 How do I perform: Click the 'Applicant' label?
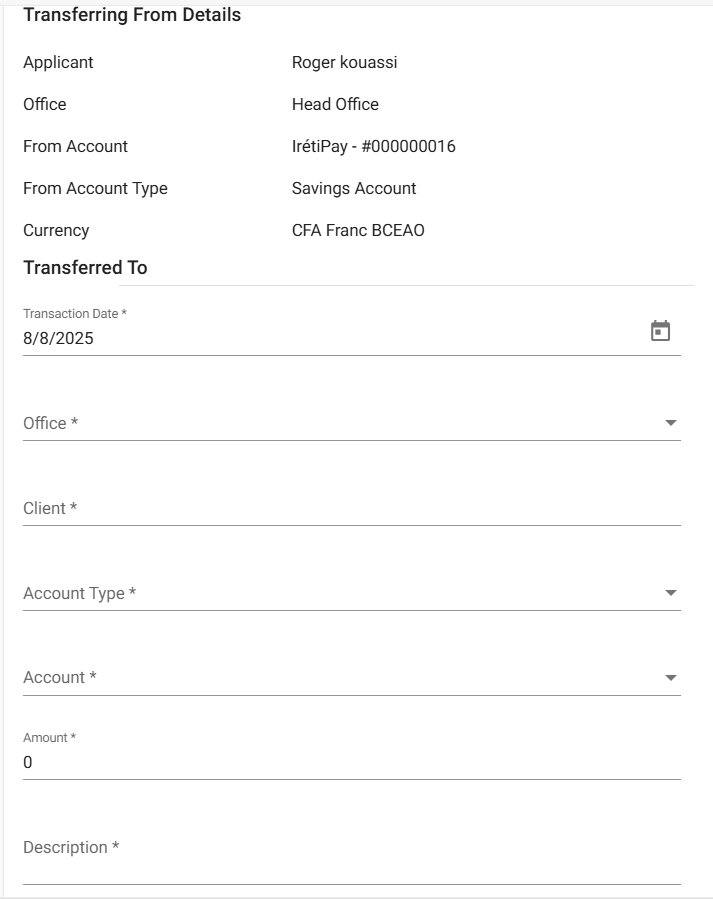tap(58, 62)
